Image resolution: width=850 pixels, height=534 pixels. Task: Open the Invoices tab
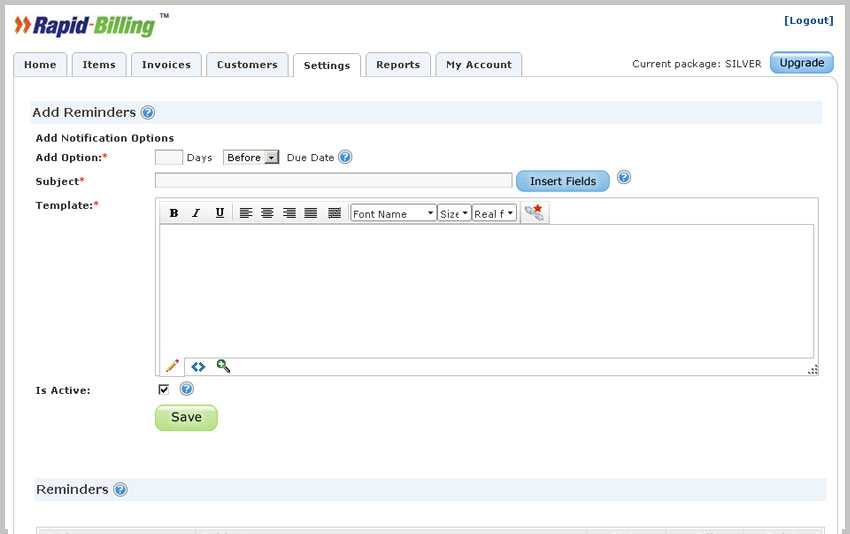pos(166,65)
